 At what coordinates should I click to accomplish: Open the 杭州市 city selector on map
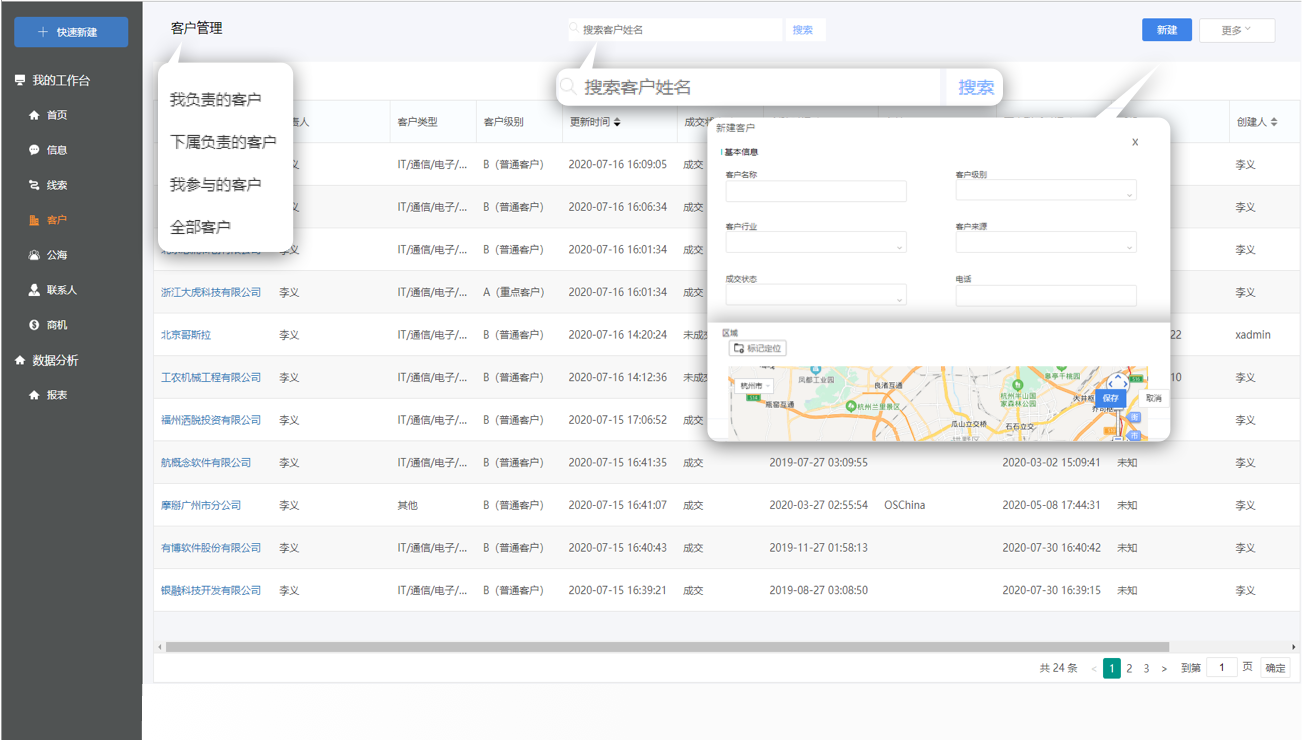pyautogui.click(x=754, y=386)
